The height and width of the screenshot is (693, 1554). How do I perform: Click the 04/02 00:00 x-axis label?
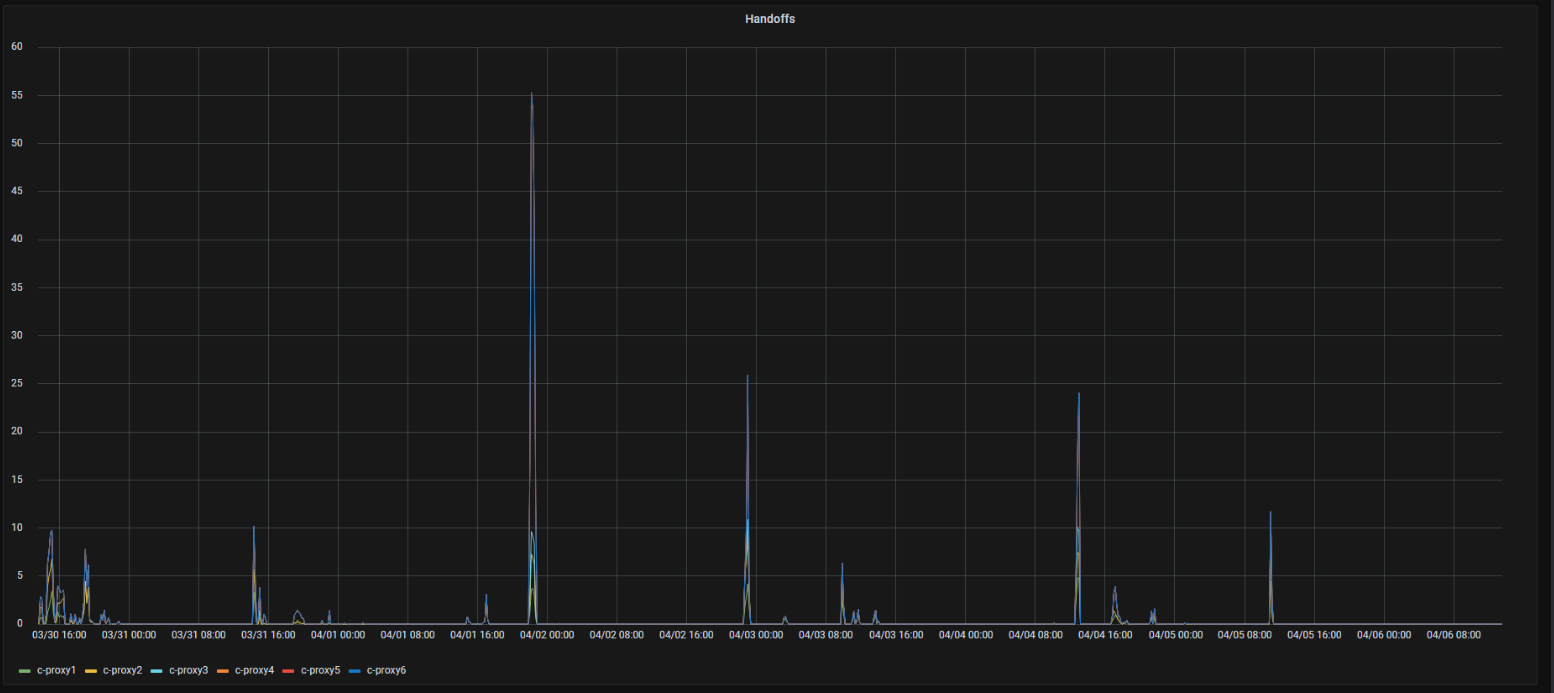tap(547, 635)
